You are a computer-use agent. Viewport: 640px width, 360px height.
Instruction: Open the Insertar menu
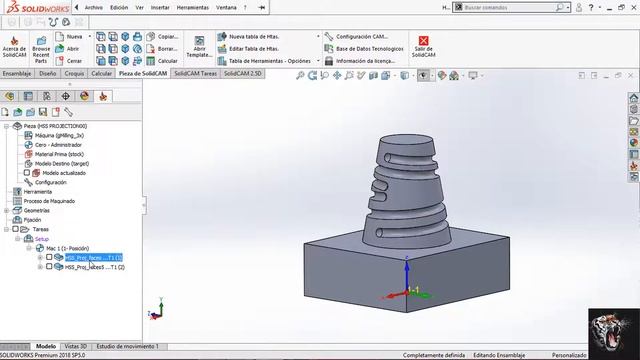160,7
